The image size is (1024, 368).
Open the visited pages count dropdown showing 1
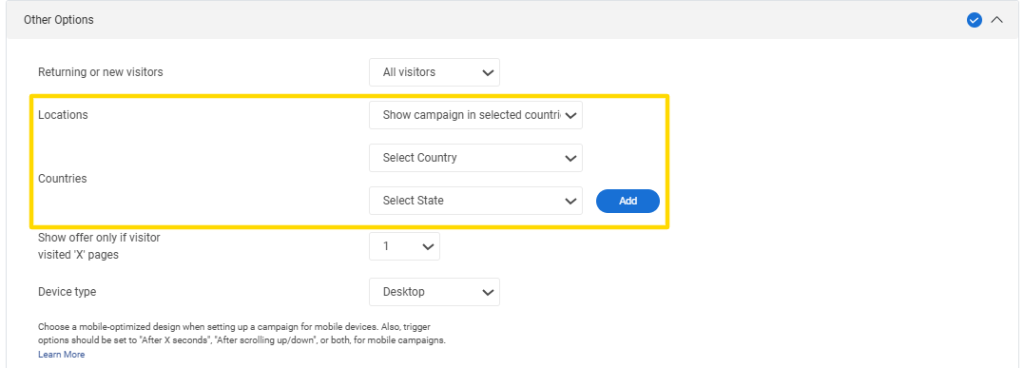click(x=404, y=247)
